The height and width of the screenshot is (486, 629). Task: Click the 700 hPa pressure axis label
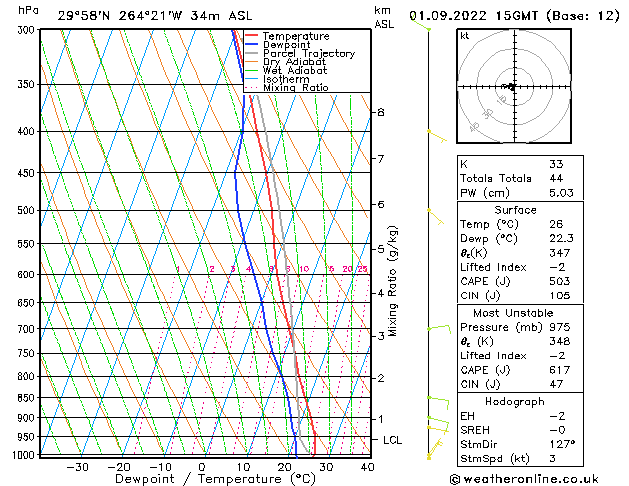(26, 329)
